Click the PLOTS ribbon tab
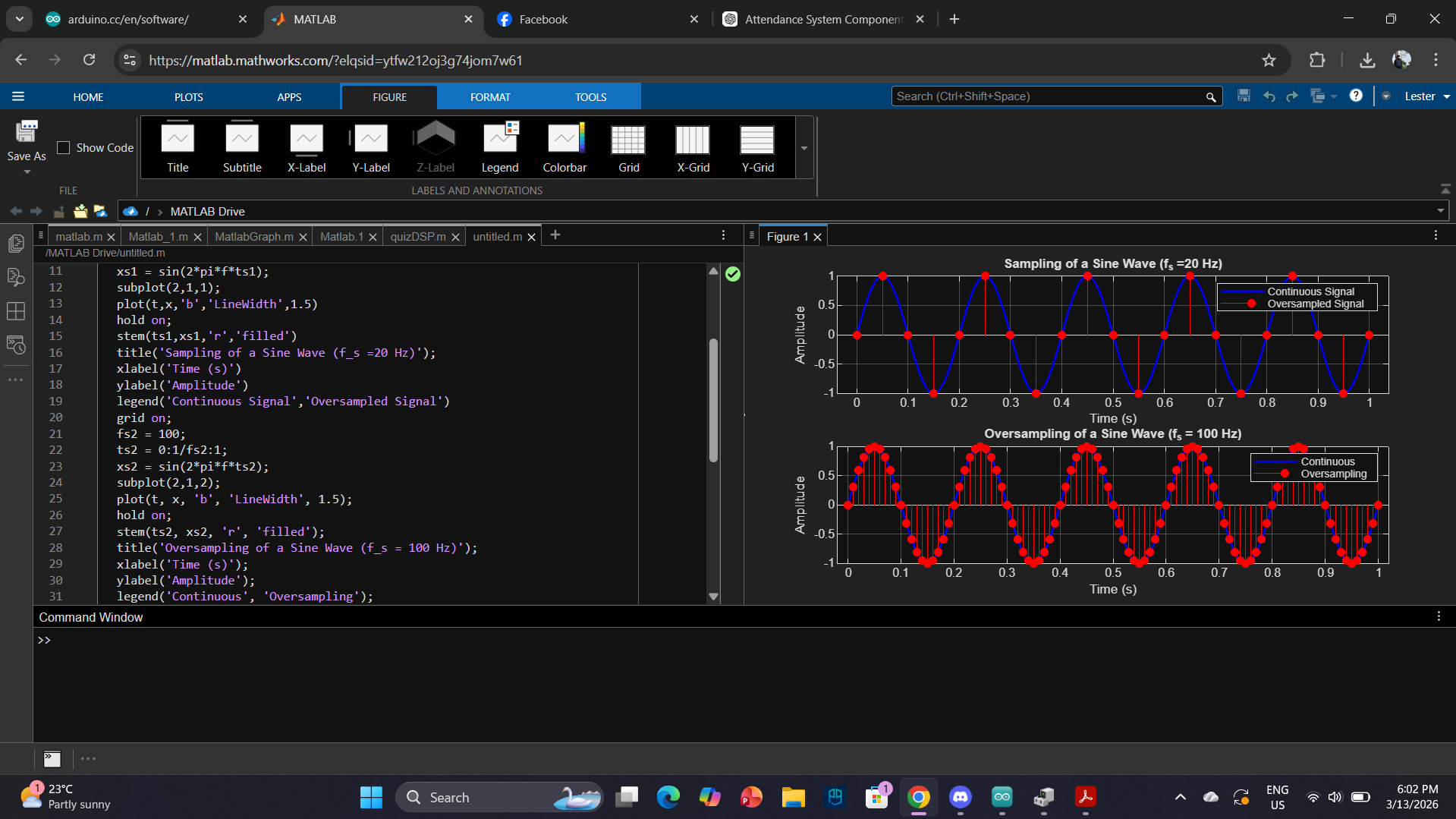 tap(188, 97)
